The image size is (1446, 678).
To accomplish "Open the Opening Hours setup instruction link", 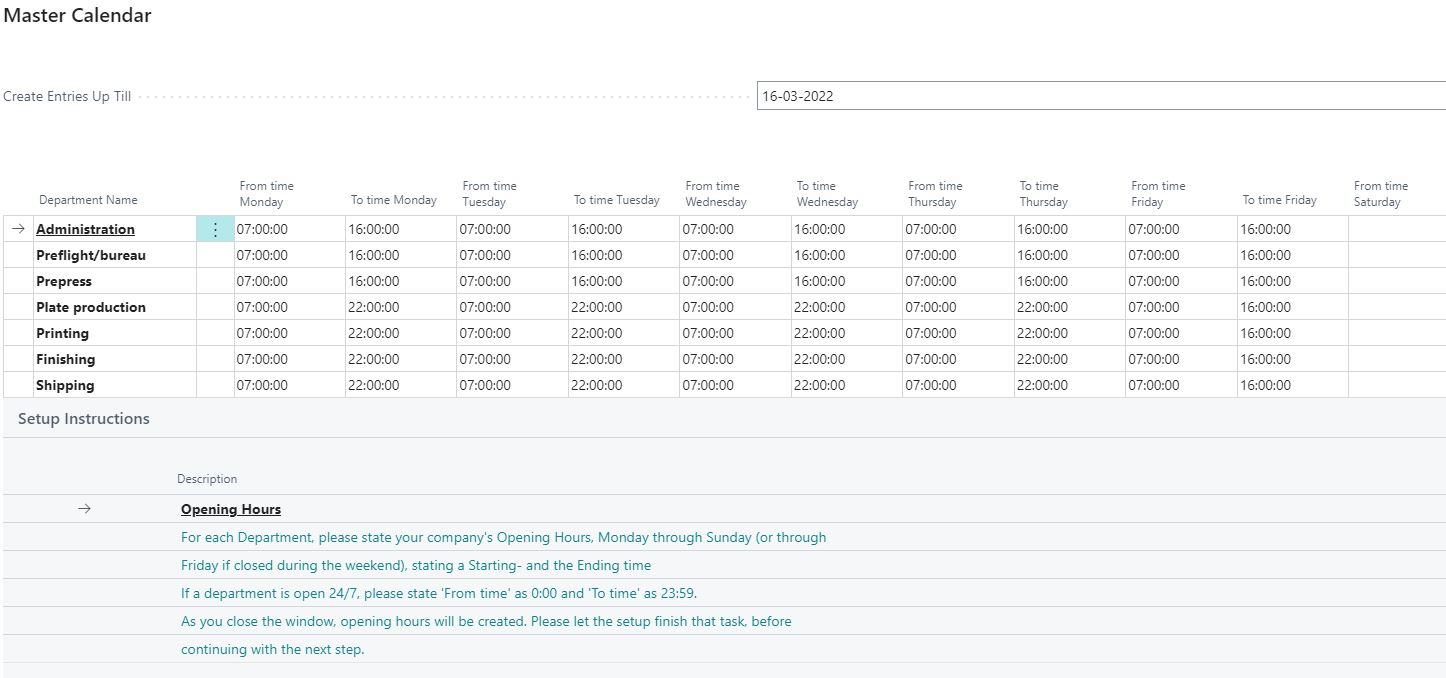I will click(230, 509).
